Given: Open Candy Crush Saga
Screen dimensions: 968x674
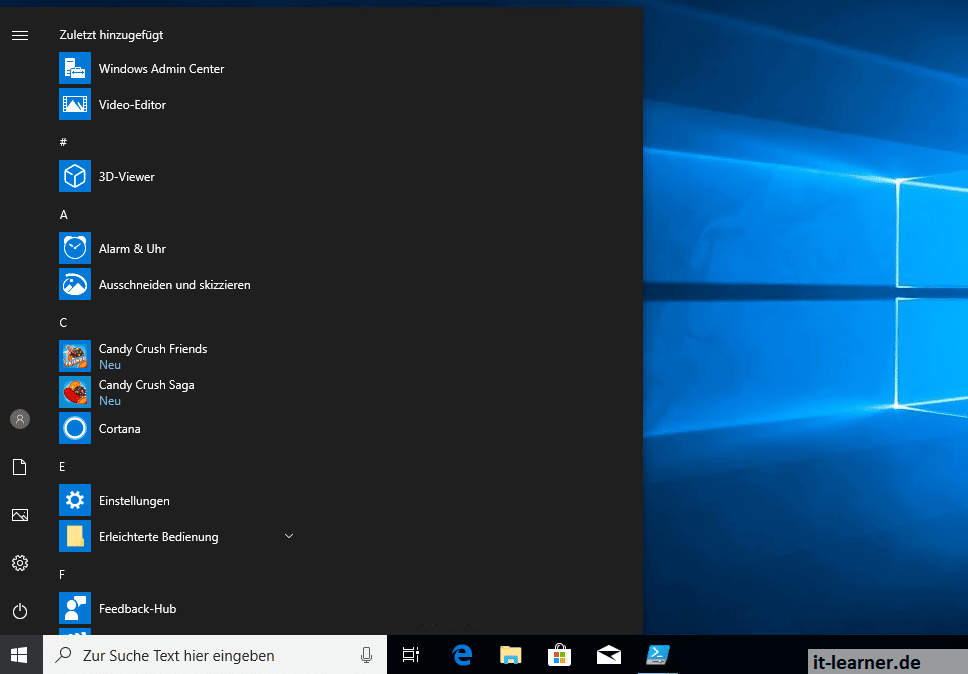Looking at the screenshot, I should point(146,384).
